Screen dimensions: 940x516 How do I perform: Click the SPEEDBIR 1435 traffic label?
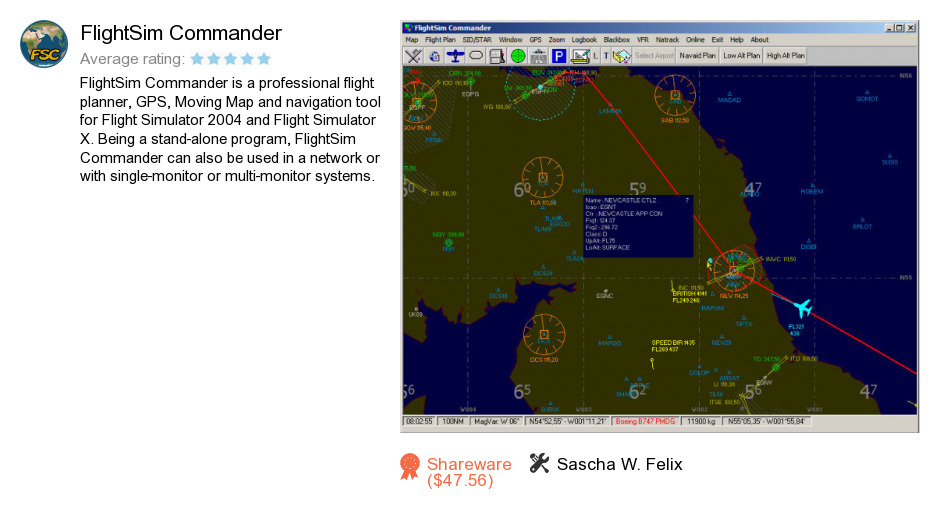673,346
